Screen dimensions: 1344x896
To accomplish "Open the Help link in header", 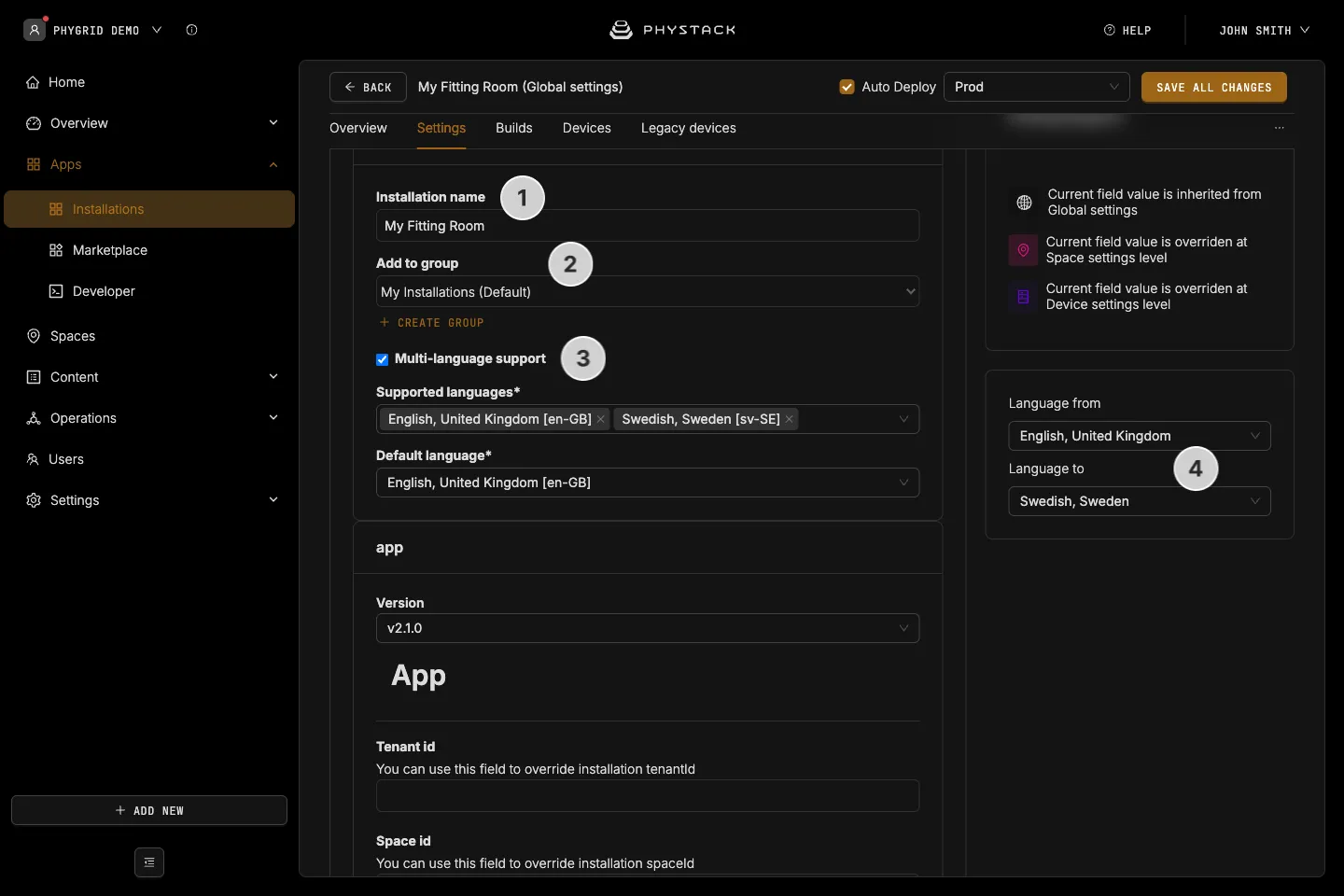I will pyautogui.click(x=1127, y=30).
